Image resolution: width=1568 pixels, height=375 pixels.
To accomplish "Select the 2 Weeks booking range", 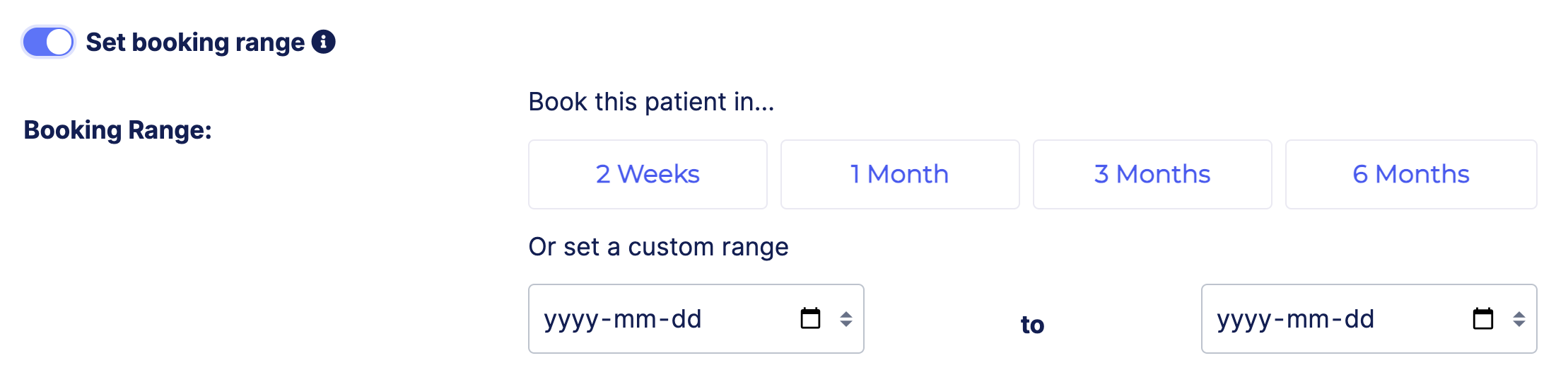I will [648, 174].
